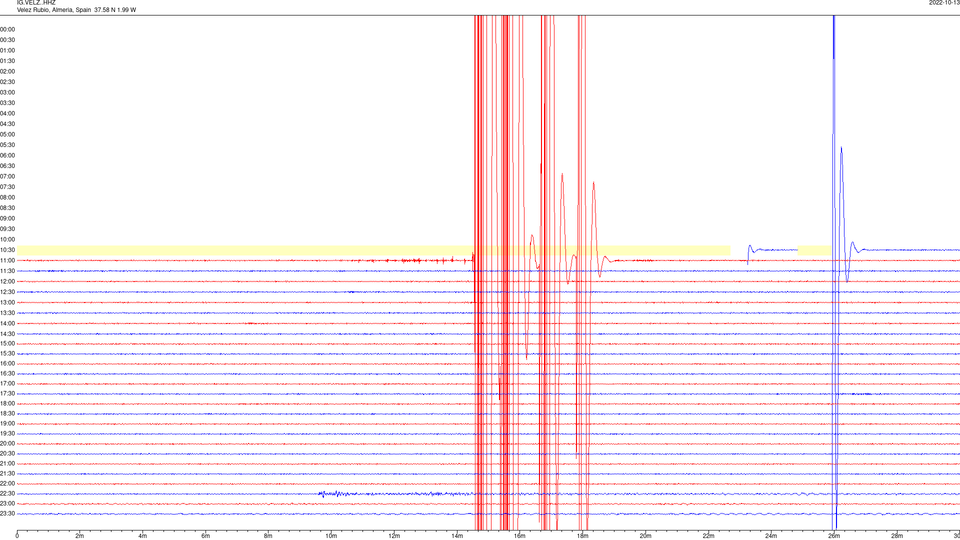Click the 02:00 time row label
960x540 pixels.
click(x=7, y=71)
